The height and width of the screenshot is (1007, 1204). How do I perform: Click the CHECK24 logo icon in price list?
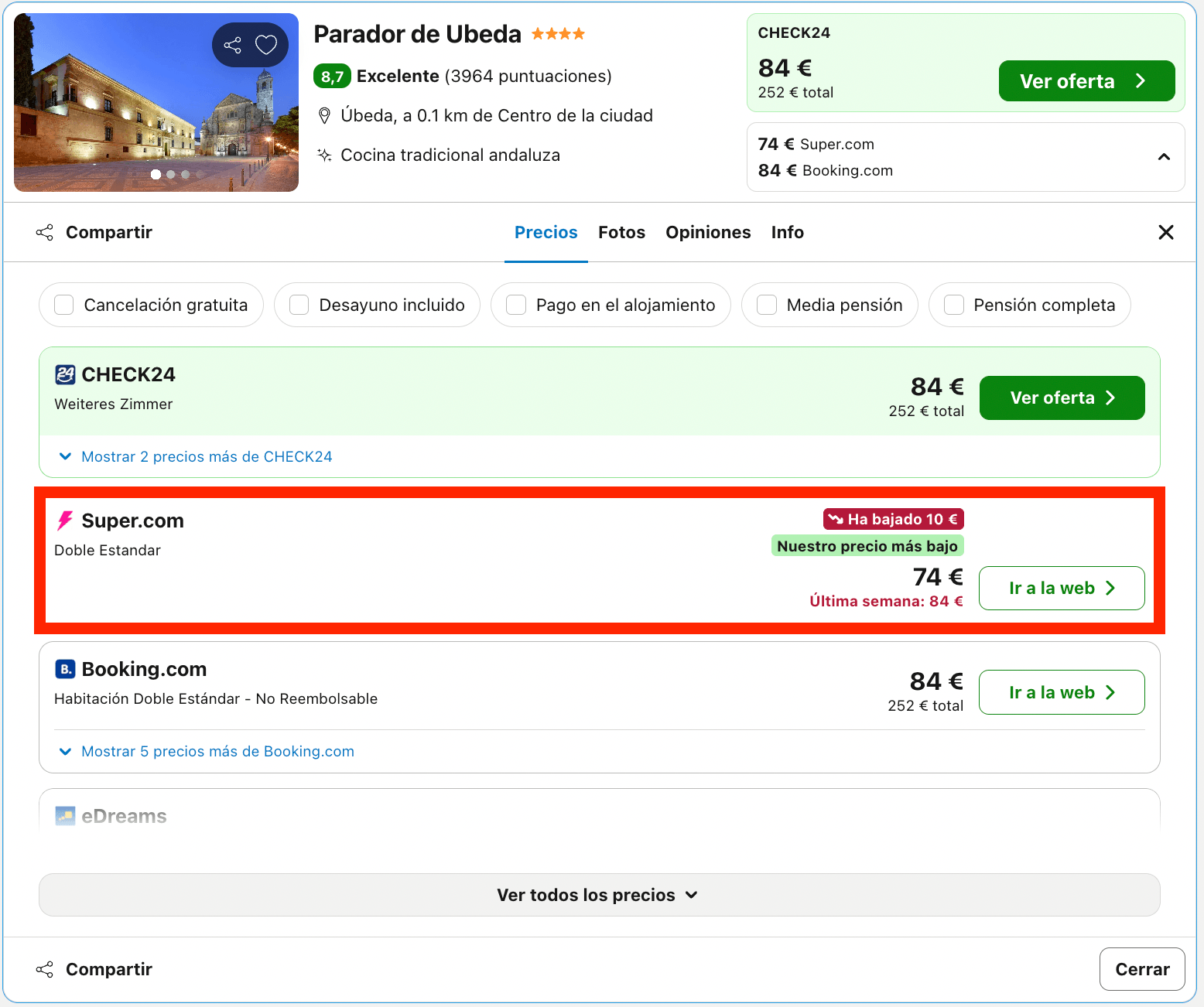(65, 374)
